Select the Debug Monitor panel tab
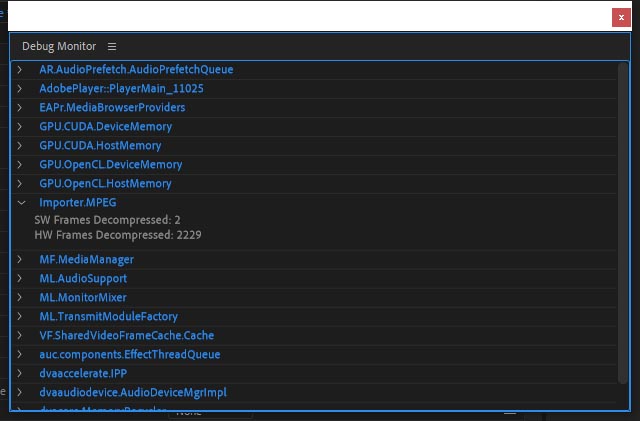Viewport: 640px width, 421px height. (x=59, y=47)
